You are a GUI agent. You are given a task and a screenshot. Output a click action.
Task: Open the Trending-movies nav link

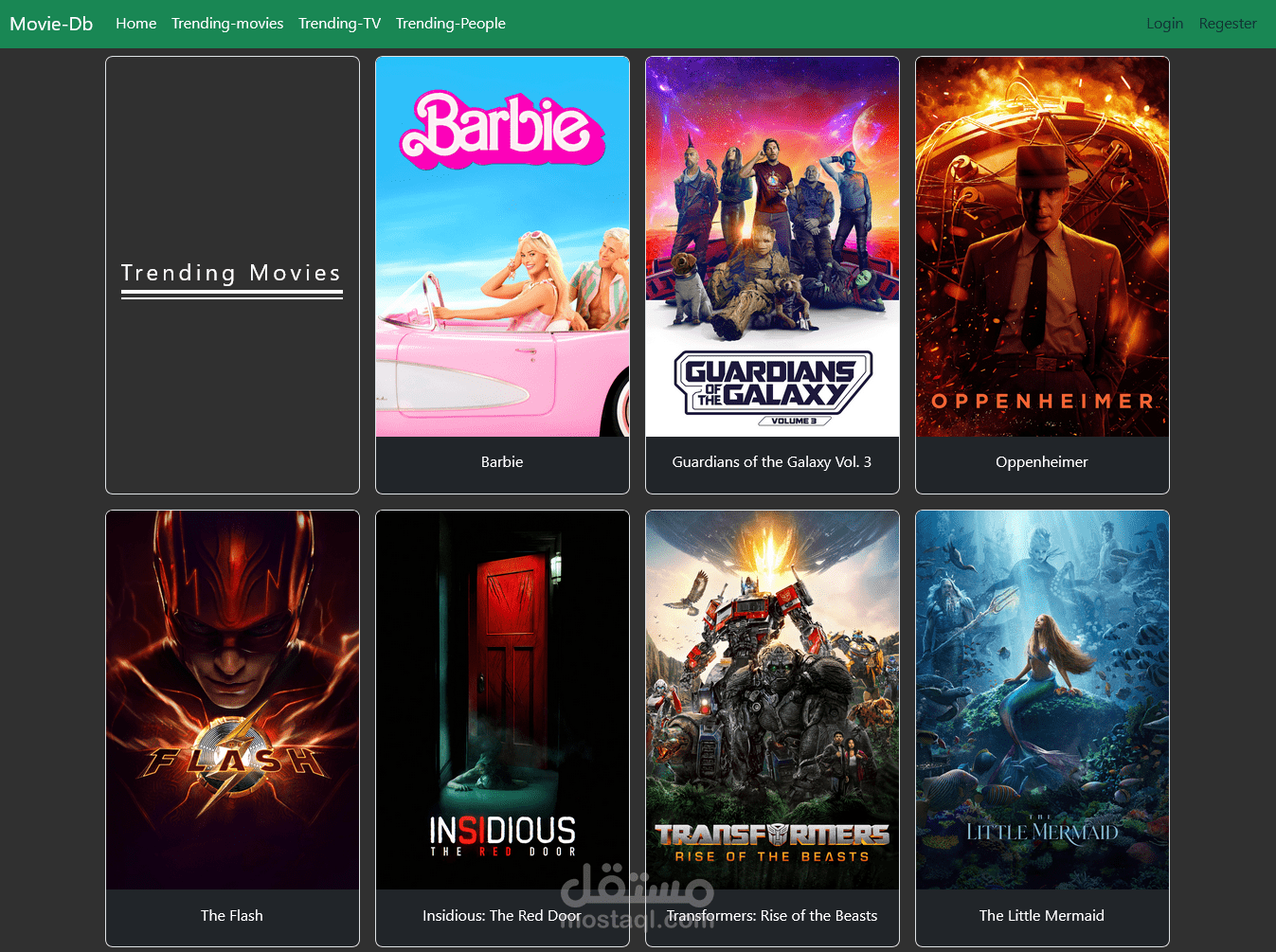click(227, 24)
